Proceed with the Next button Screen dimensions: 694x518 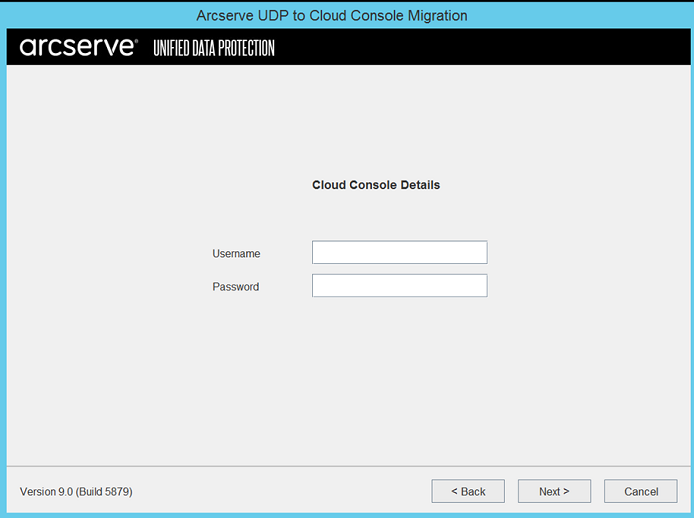(x=554, y=491)
